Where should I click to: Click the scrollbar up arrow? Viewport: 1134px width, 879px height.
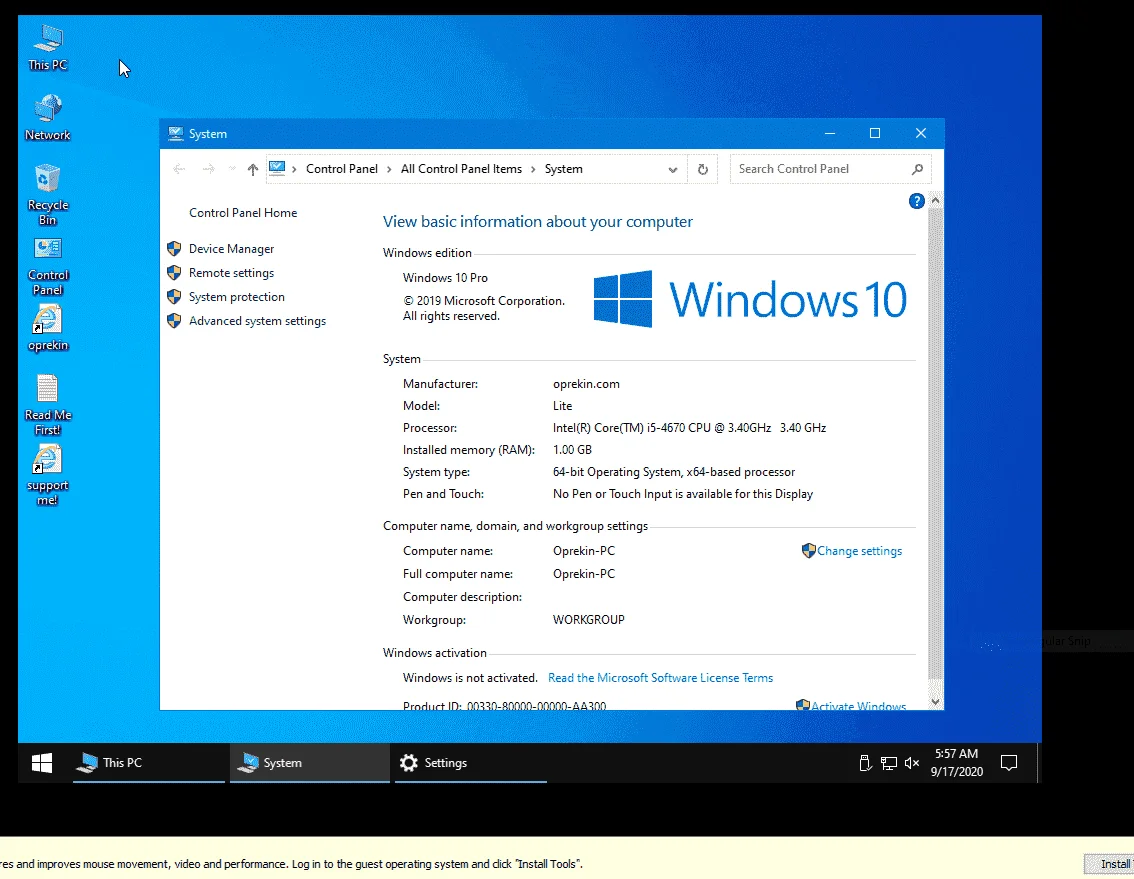tap(935, 200)
